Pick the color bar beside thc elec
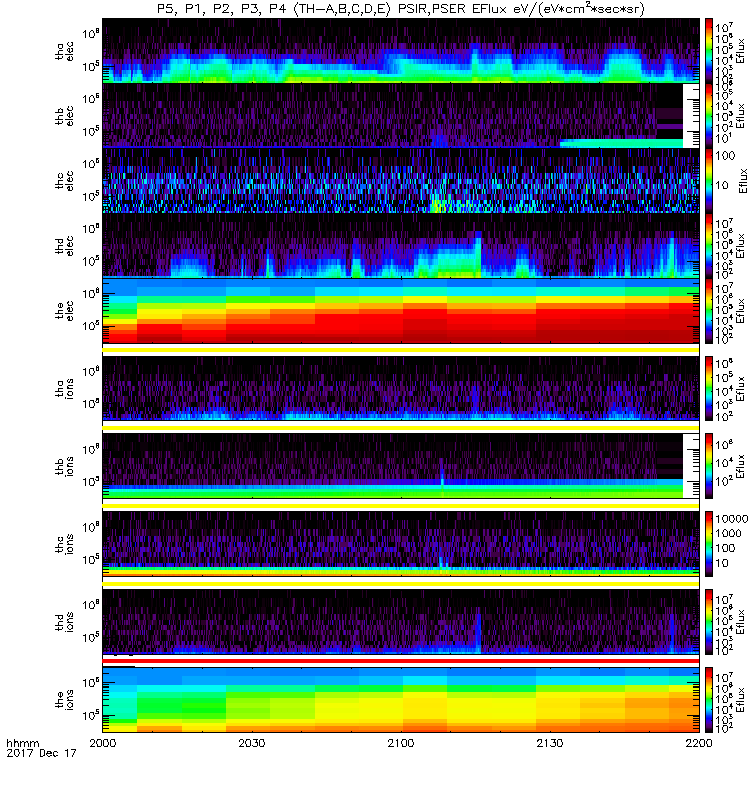Viewport: 750px width, 800px height. [x=709, y=180]
